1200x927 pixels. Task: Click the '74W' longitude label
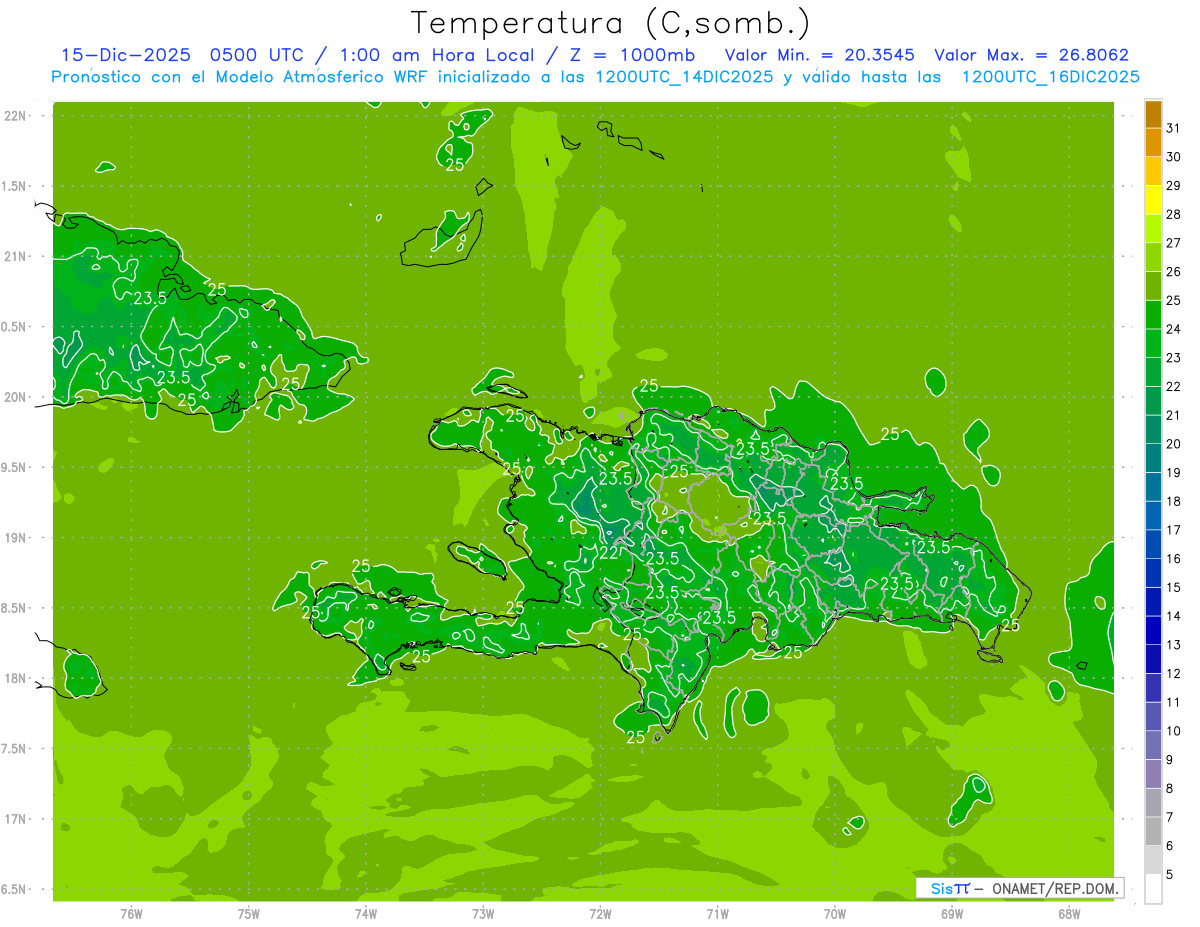click(366, 914)
